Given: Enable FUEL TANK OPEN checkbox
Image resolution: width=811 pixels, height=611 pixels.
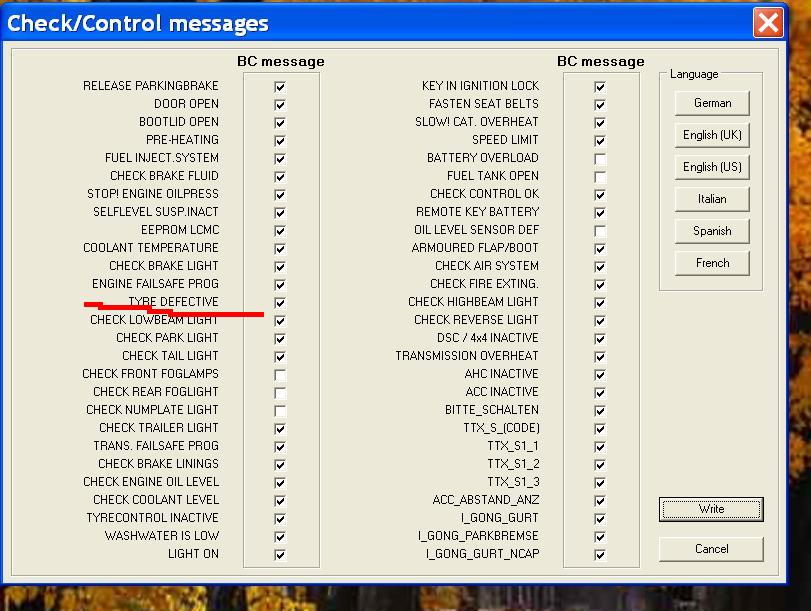Looking at the screenshot, I should tap(600, 177).
